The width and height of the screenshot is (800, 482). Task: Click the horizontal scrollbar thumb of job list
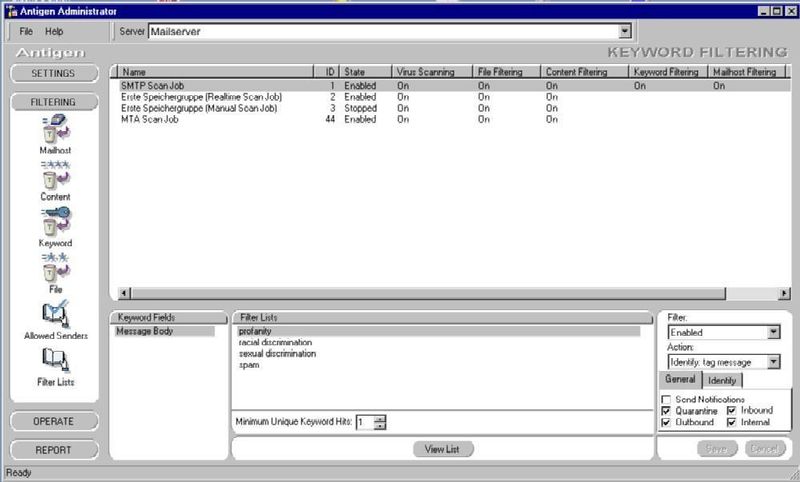[428, 293]
